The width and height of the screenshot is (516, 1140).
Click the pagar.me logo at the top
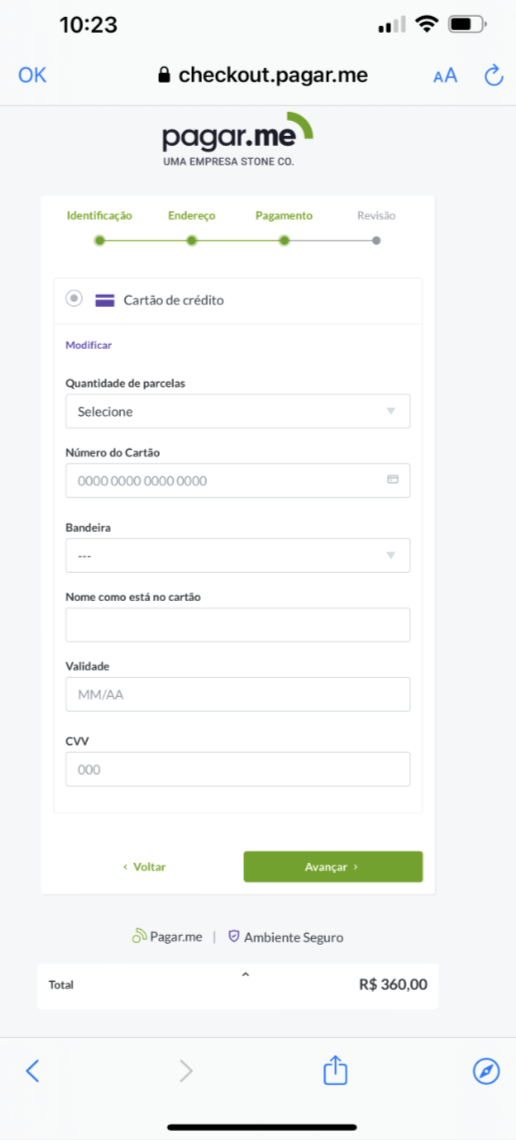(238, 140)
